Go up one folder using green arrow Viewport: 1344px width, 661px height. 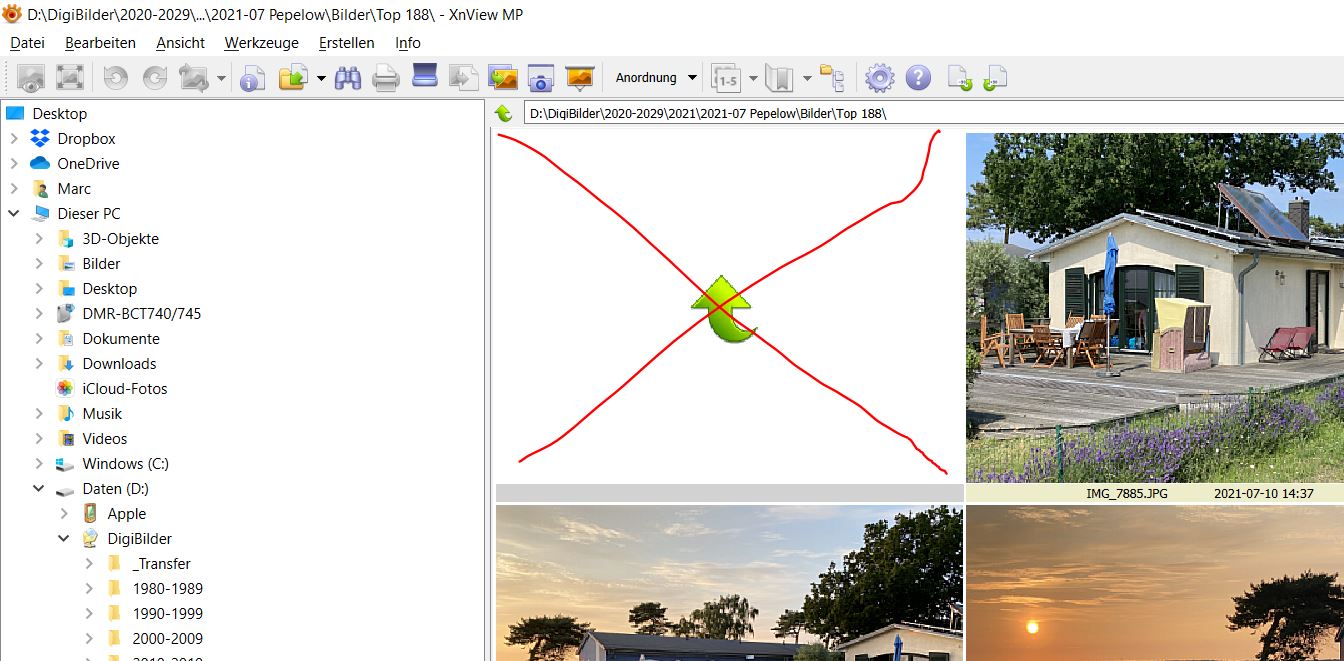pyautogui.click(x=504, y=114)
